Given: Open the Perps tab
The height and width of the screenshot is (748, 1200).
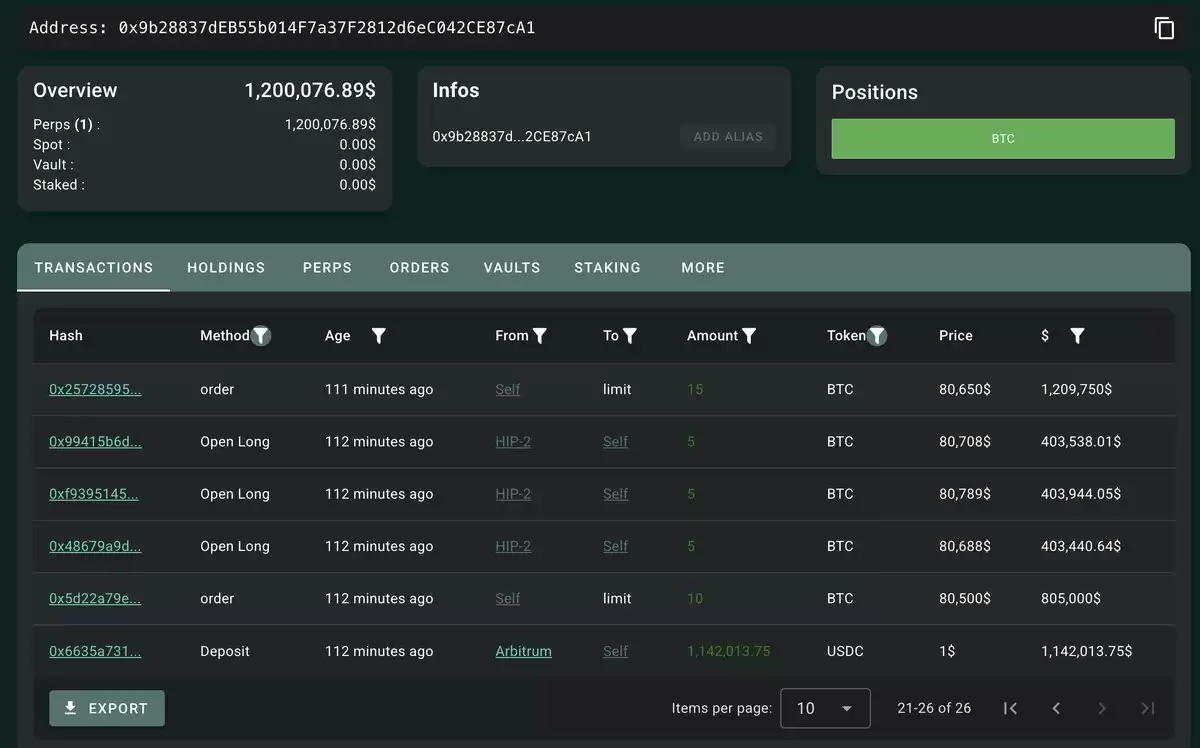Looking at the screenshot, I should tap(327, 268).
